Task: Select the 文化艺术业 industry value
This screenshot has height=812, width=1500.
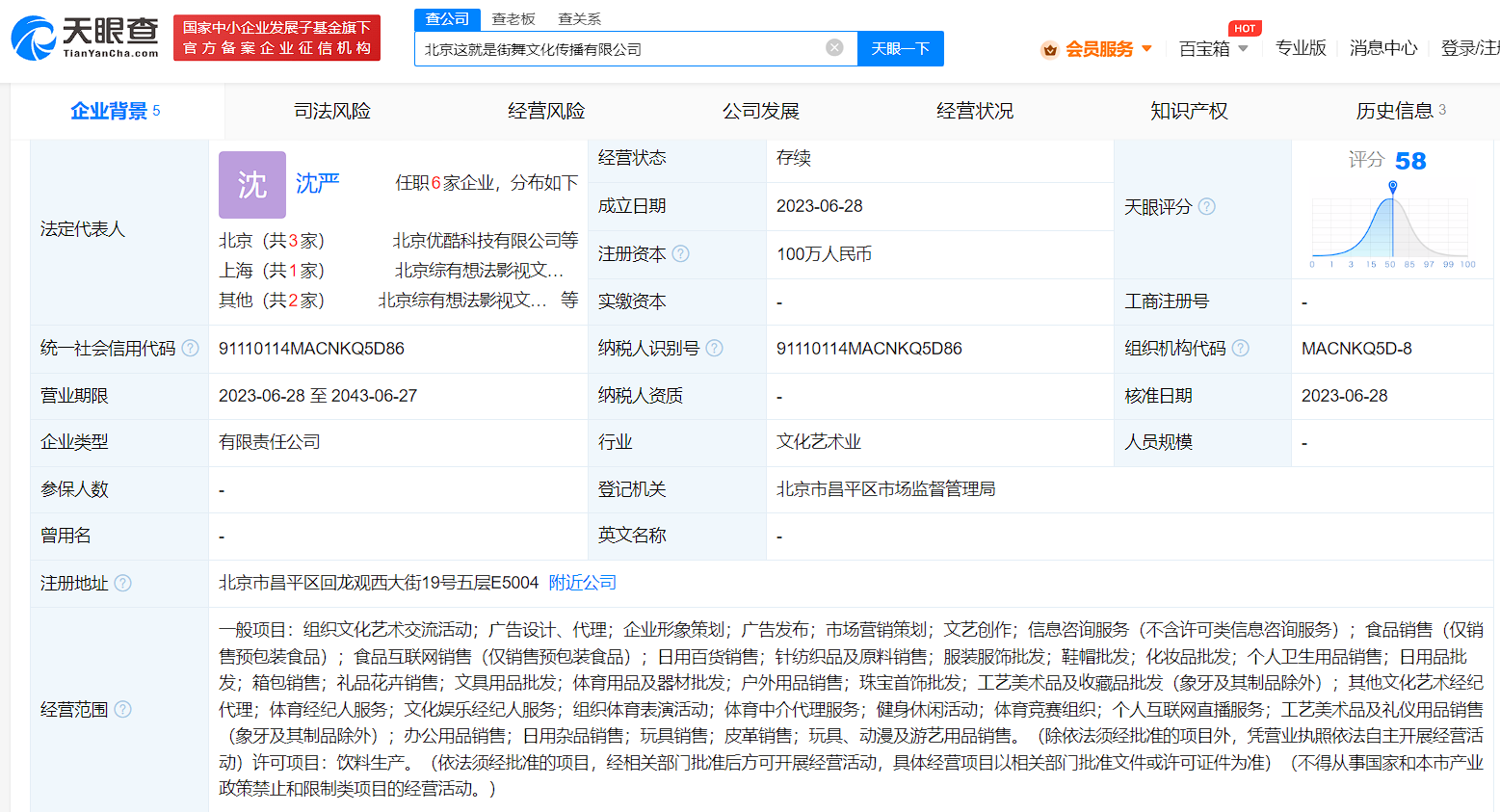Action: (819, 442)
